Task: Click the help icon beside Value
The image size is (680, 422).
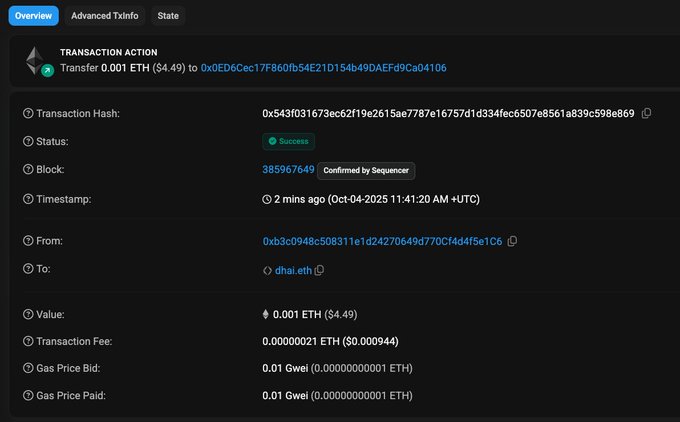Action: point(28,313)
